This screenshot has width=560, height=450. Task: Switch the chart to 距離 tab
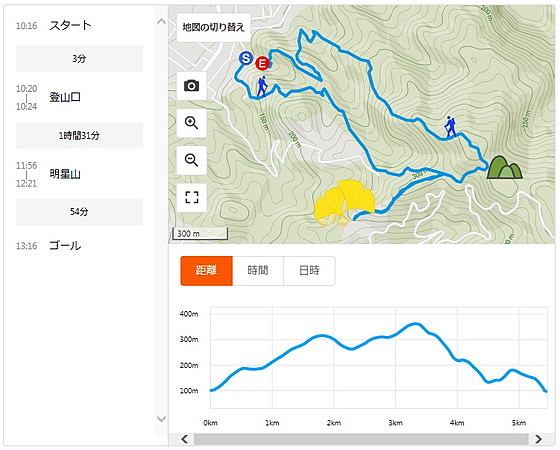click(x=206, y=271)
